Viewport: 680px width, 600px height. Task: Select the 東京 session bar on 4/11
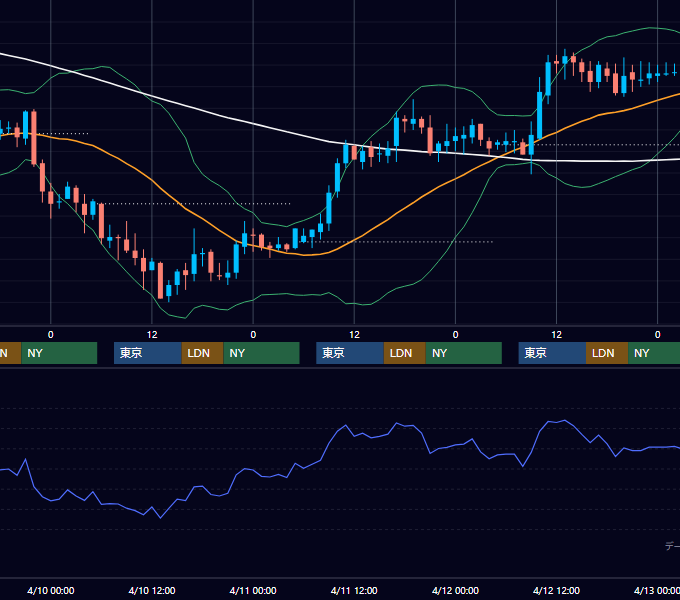[350, 353]
